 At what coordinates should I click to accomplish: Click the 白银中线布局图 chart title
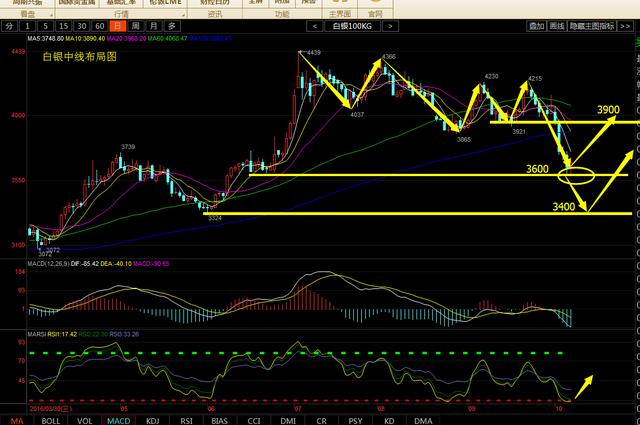tap(80, 57)
